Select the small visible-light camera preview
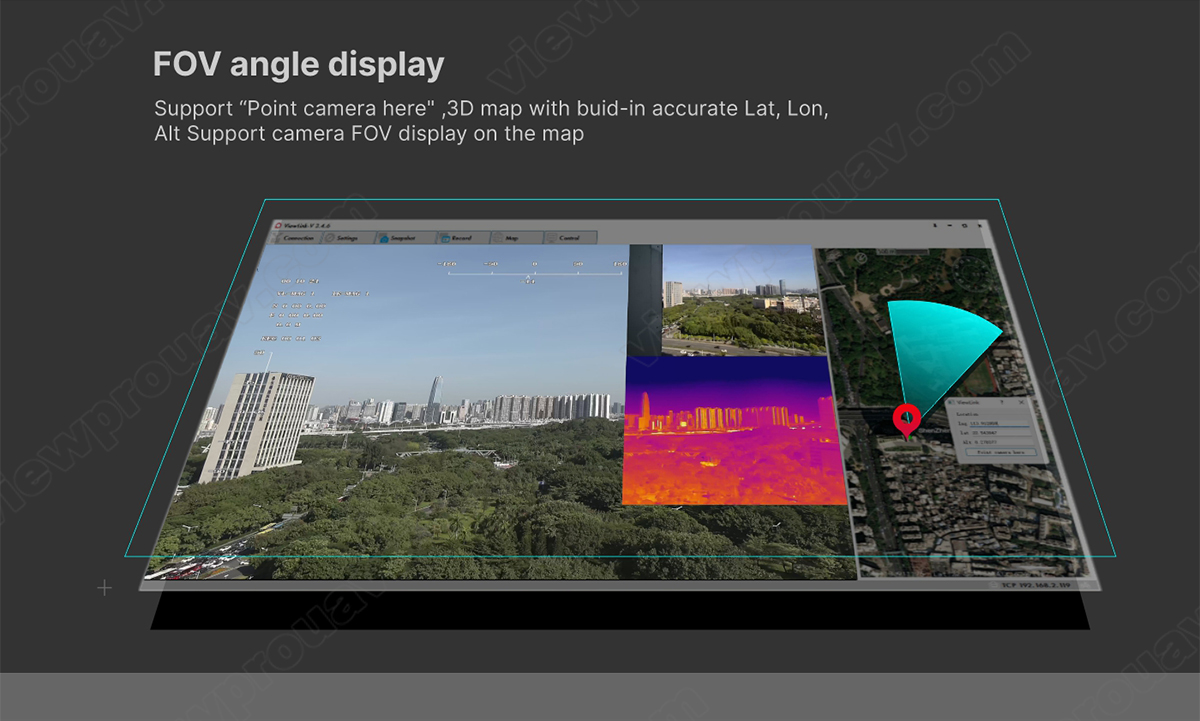Viewport: 1200px width, 721px height. tap(743, 301)
